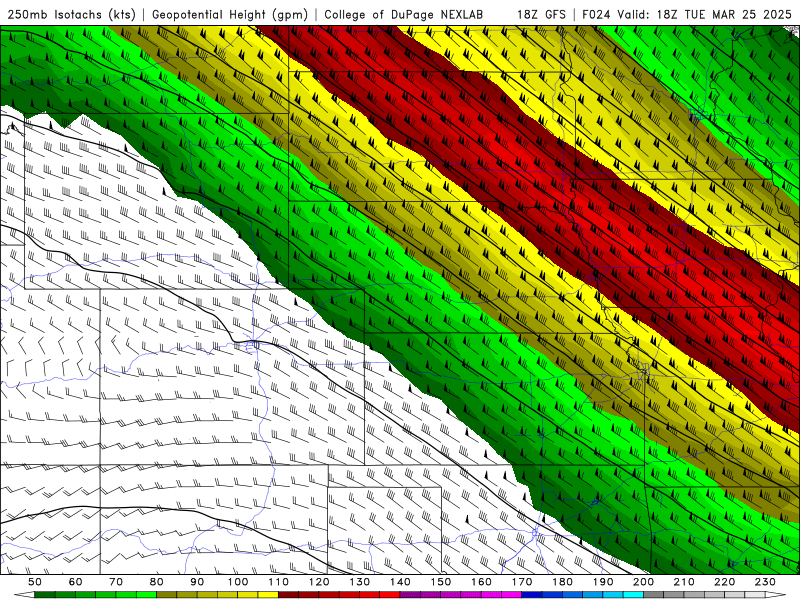Select the 80 legend value
Screen dimensions: 800x600
coord(157,582)
